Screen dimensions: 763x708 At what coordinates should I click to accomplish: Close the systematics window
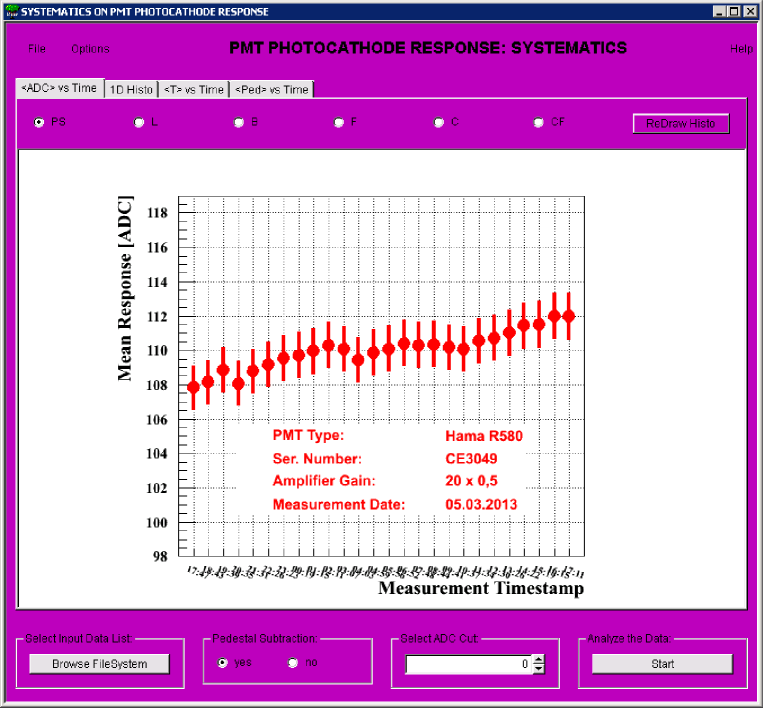750,11
